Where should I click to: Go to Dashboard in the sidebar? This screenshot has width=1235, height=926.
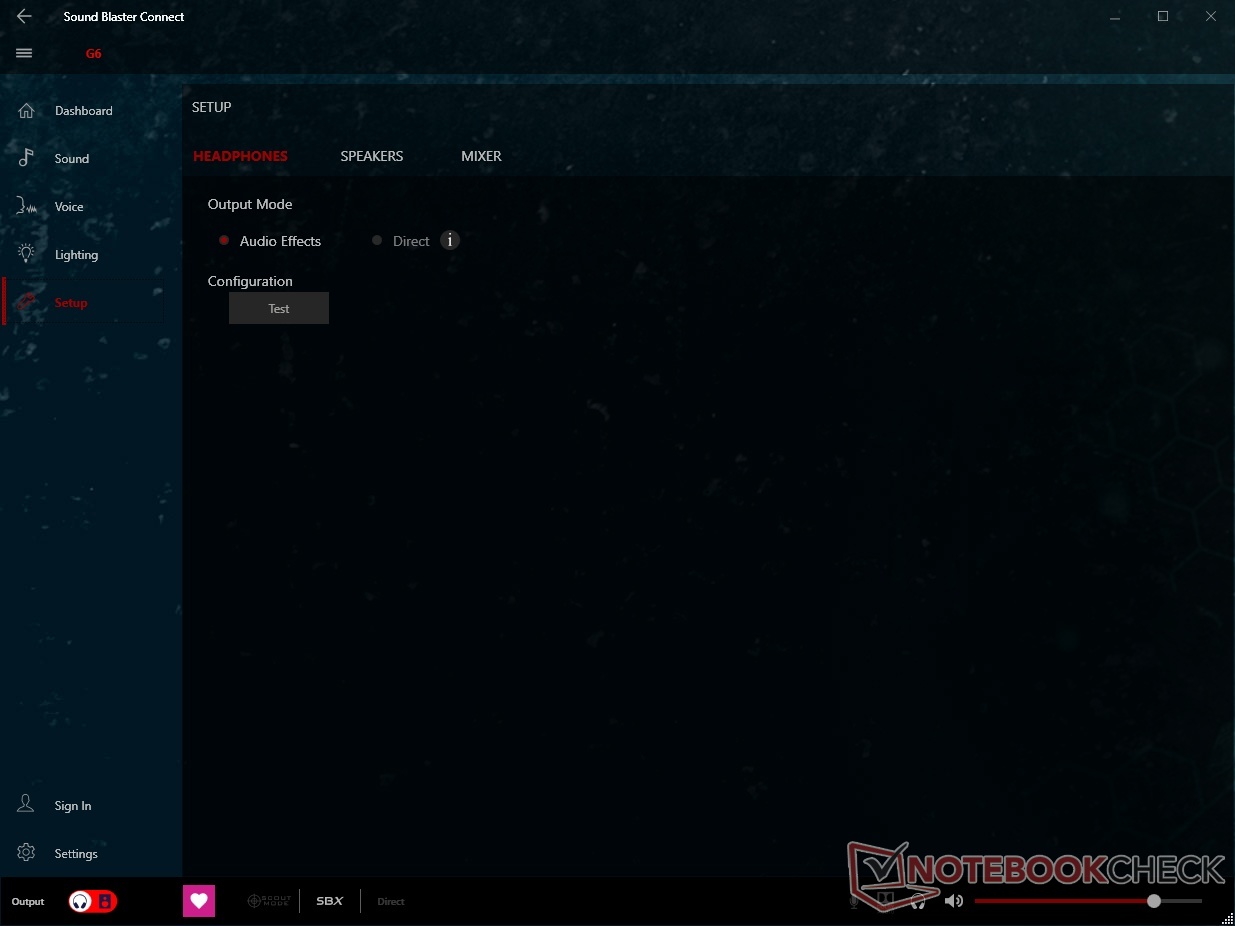point(83,111)
